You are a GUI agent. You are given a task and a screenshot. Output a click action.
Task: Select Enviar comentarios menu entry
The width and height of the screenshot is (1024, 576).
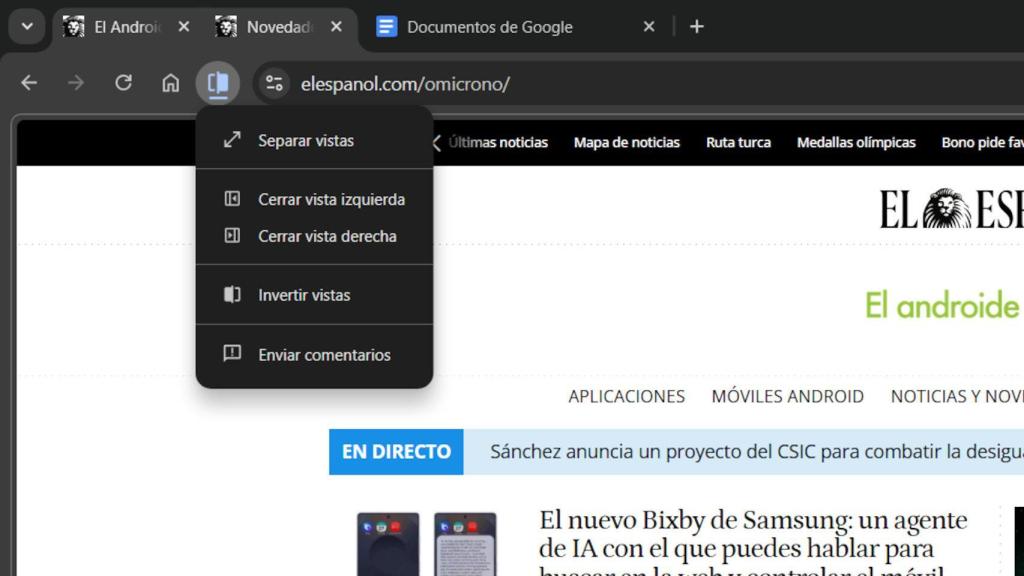[314, 355]
